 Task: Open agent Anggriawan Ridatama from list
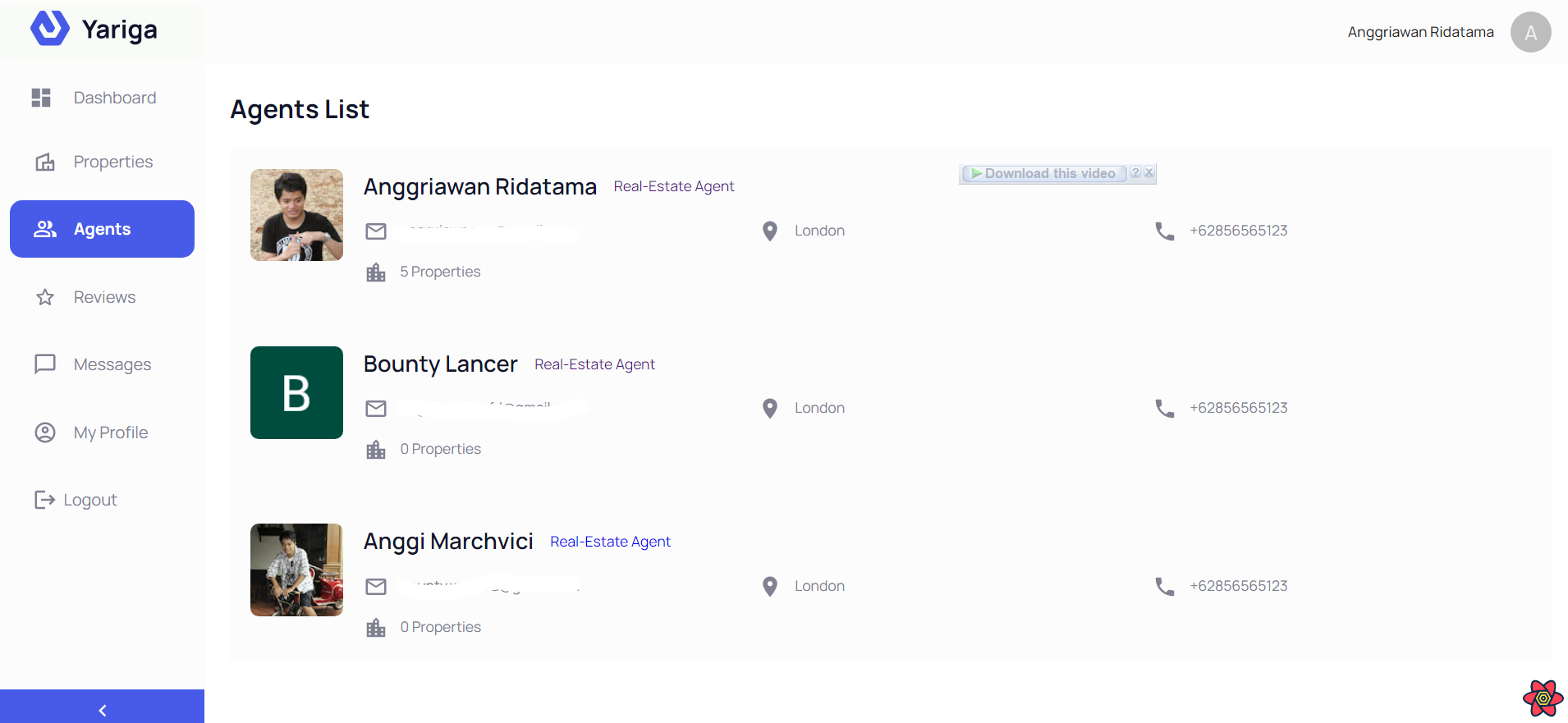click(479, 187)
